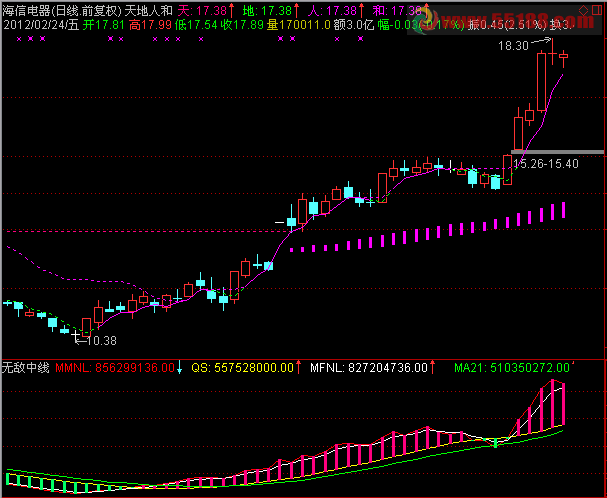Click the red up arrow beside MFNL value
The image size is (607, 498).
tap(432, 367)
